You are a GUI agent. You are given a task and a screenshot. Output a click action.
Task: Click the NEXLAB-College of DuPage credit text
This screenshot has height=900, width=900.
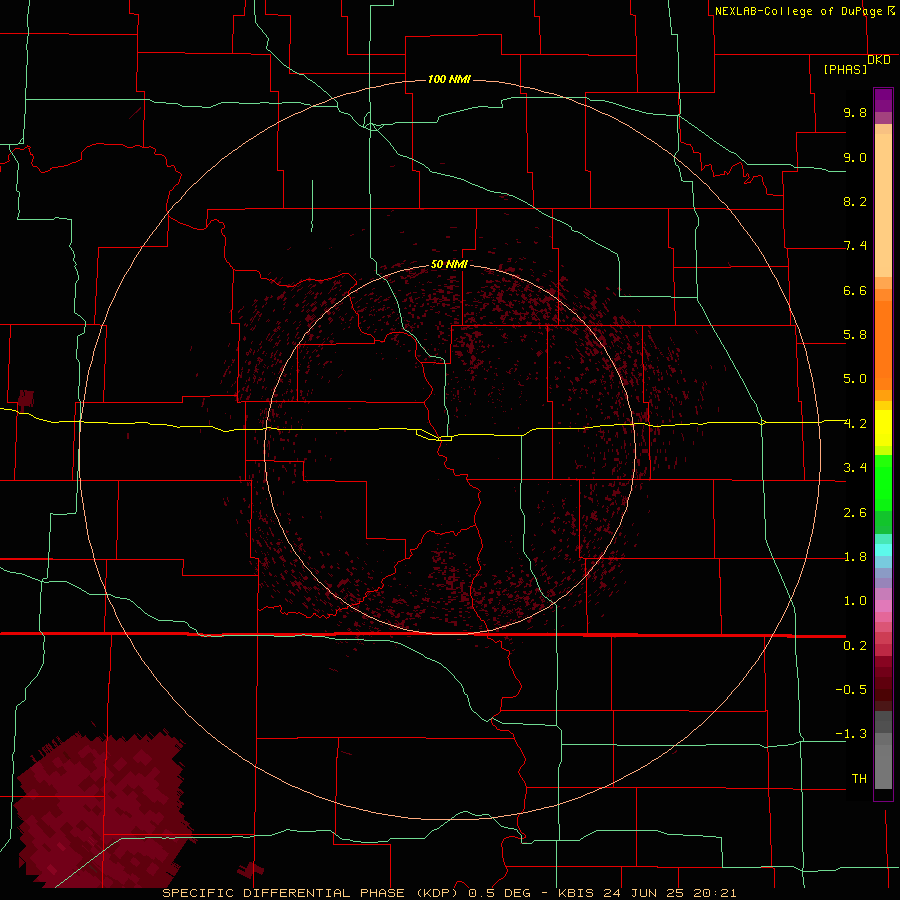click(798, 11)
